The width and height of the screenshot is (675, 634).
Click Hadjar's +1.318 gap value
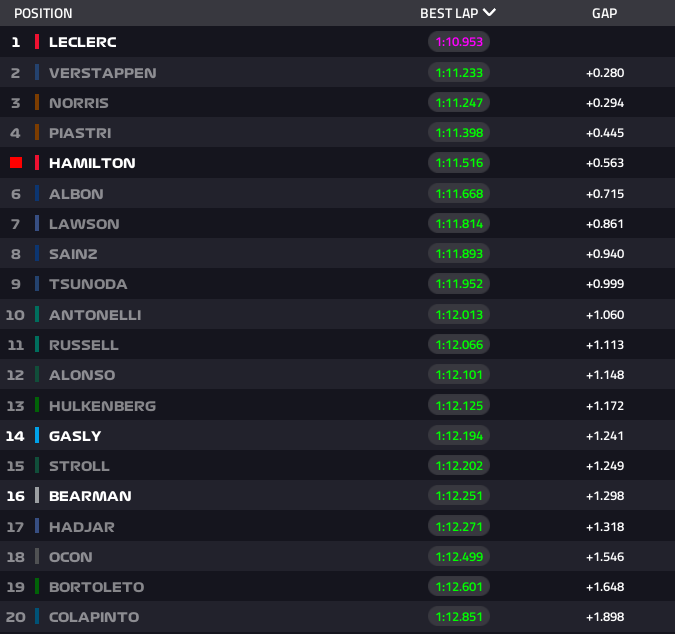point(604,526)
